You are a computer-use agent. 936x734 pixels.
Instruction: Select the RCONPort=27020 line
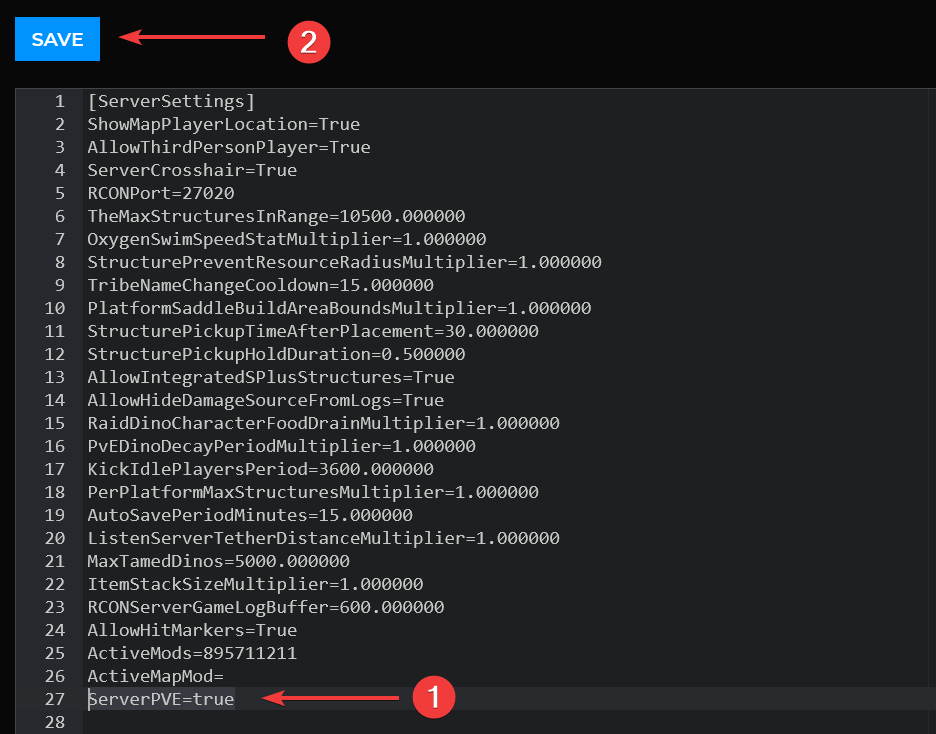160,193
